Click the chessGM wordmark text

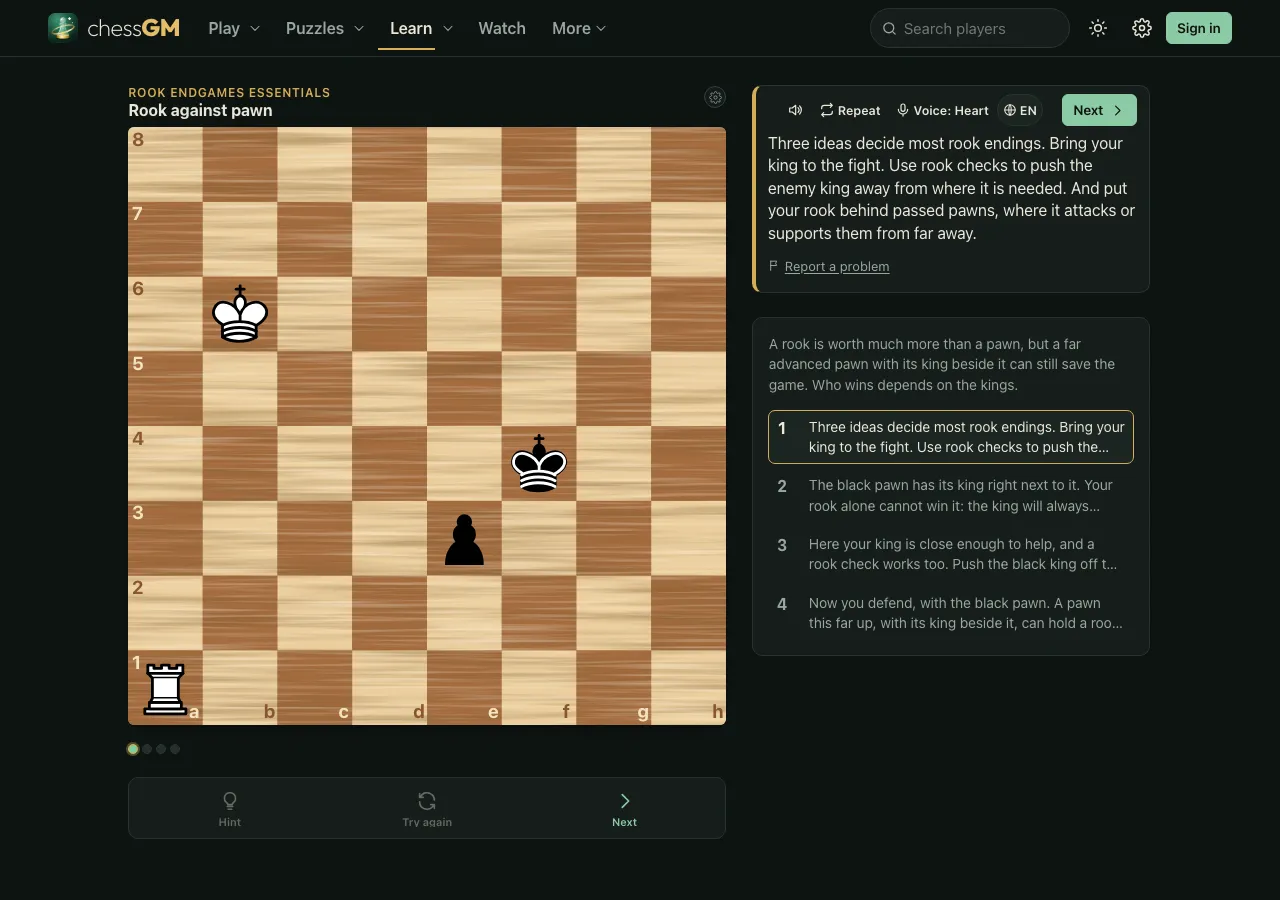pyautogui.click(x=134, y=28)
